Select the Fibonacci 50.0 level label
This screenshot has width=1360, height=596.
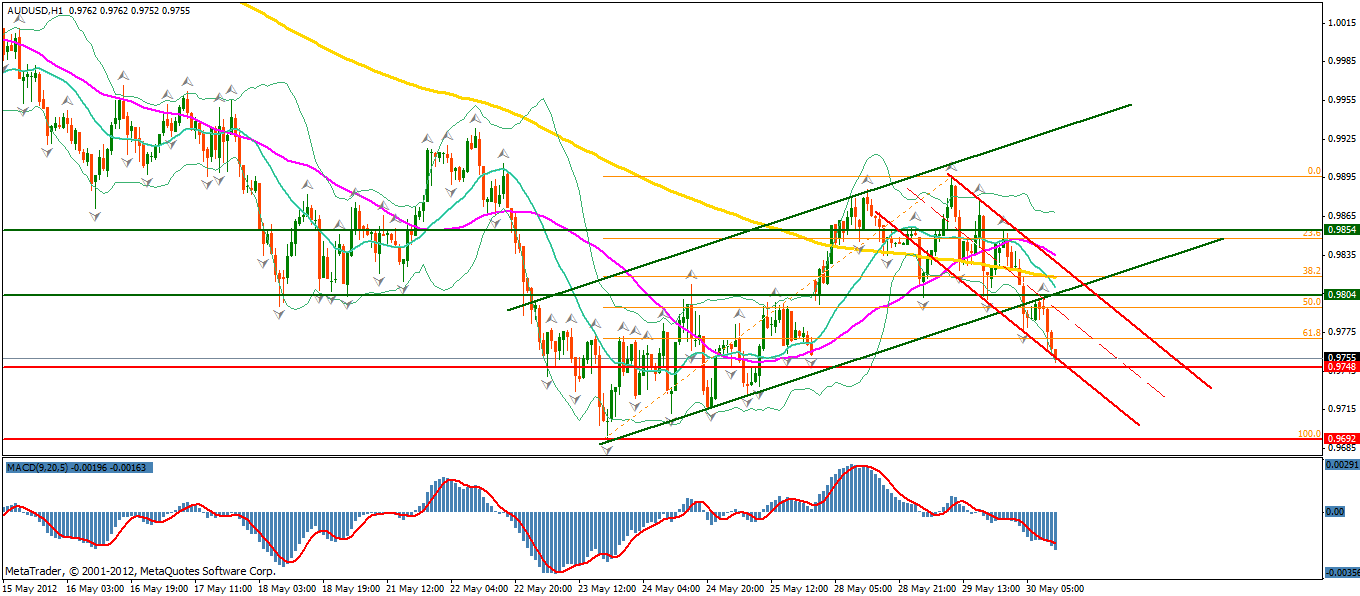[1311, 301]
